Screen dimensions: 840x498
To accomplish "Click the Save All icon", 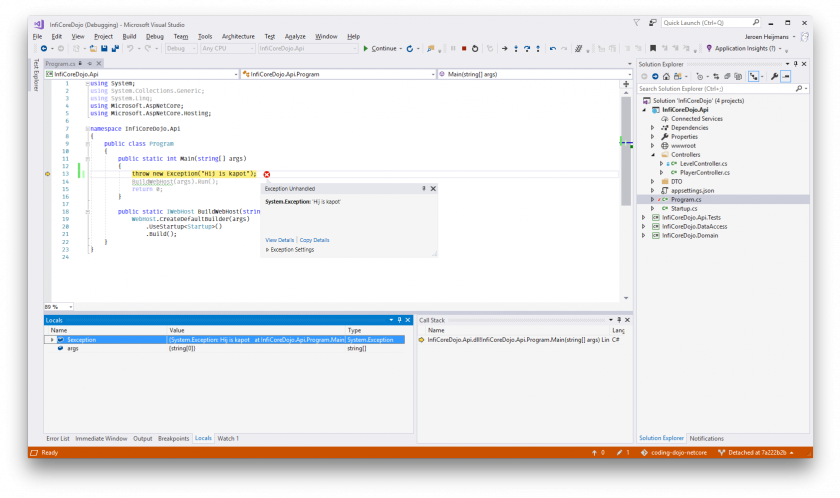I will pyautogui.click(x=115, y=48).
